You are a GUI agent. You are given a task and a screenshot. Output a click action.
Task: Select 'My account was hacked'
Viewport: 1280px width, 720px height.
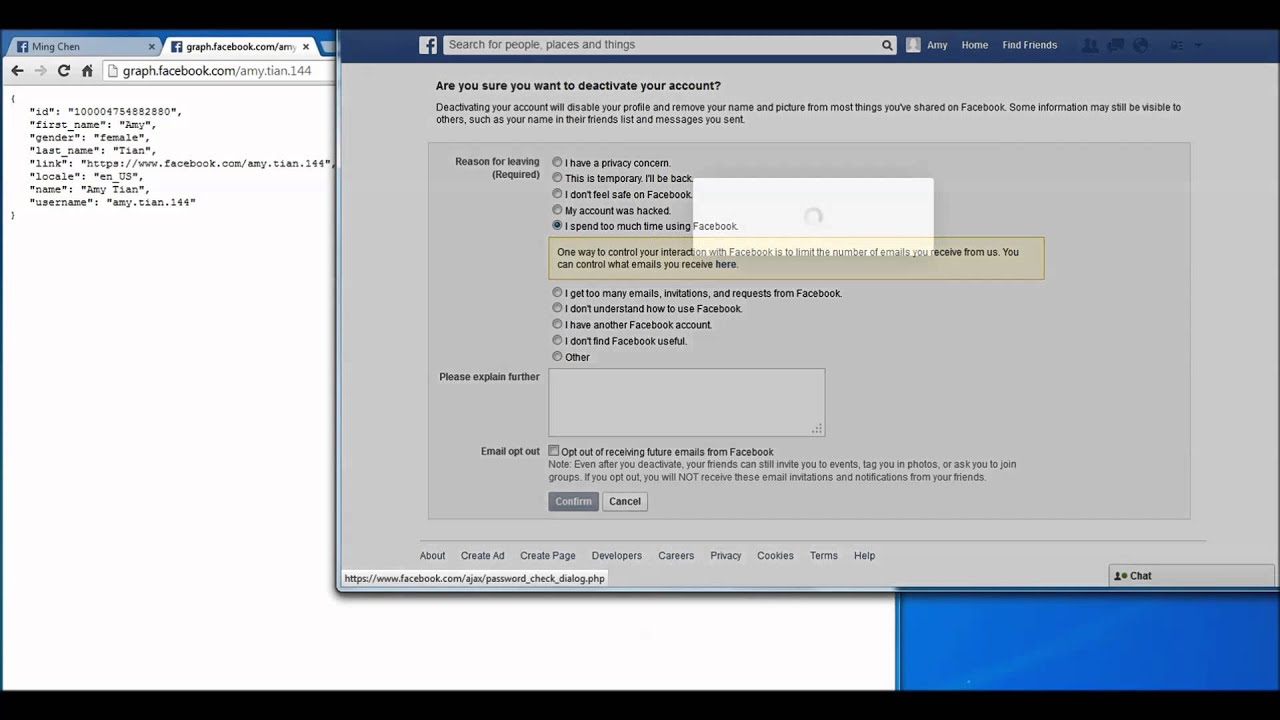point(557,210)
